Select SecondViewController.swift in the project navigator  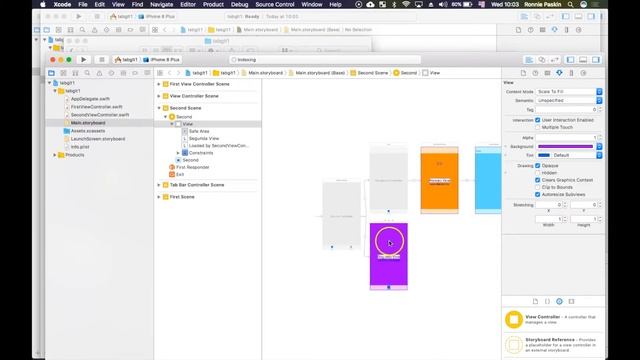100,115
